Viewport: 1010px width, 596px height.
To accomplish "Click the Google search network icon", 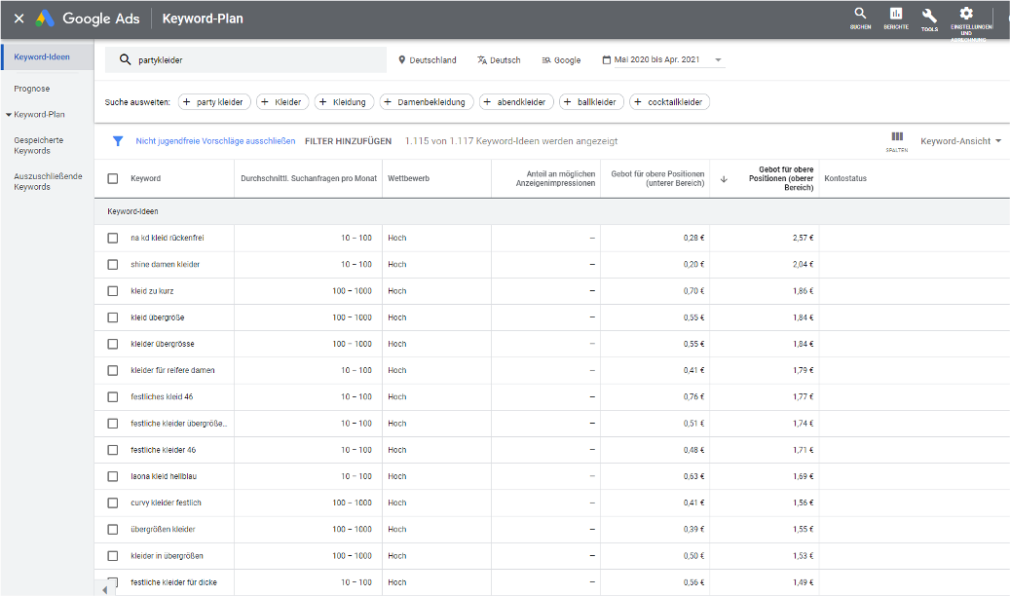I will coord(546,60).
